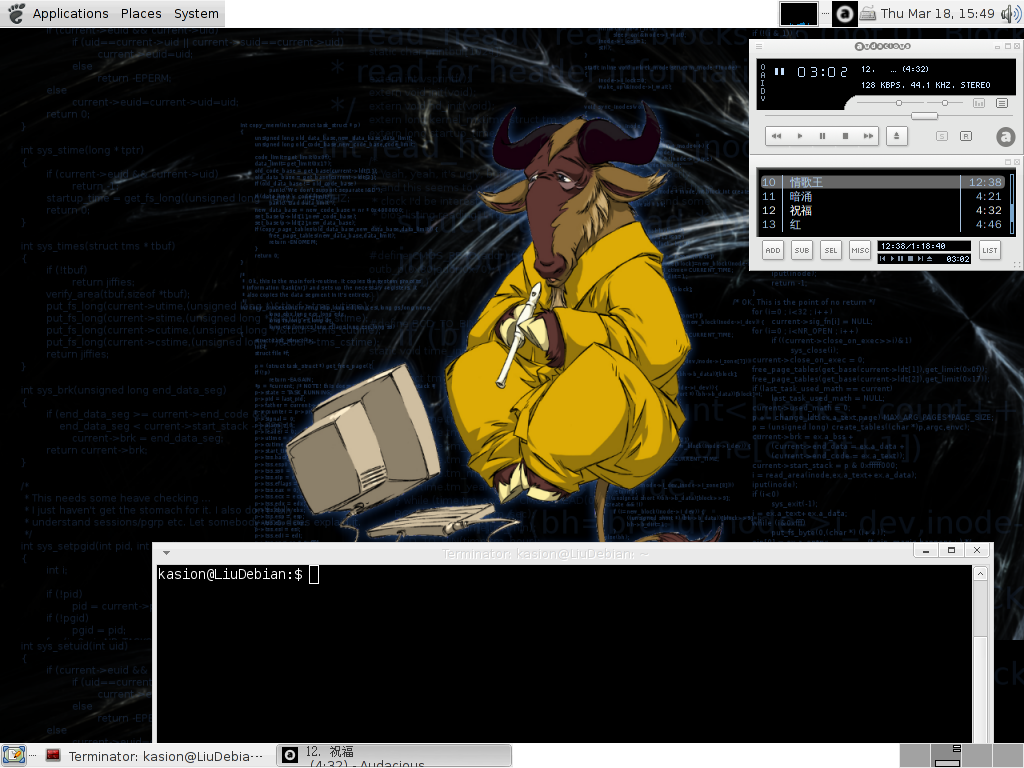Click mini next-track button in playlist footer
Image resolution: width=1024 pixels, height=768 pixels.
[x=920, y=259]
